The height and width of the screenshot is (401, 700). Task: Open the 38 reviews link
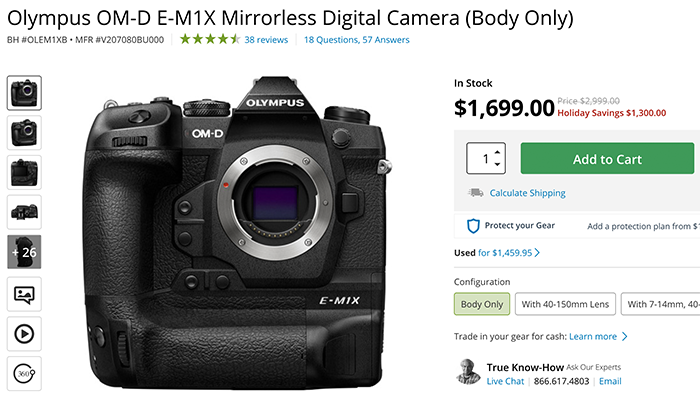coord(266,40)
